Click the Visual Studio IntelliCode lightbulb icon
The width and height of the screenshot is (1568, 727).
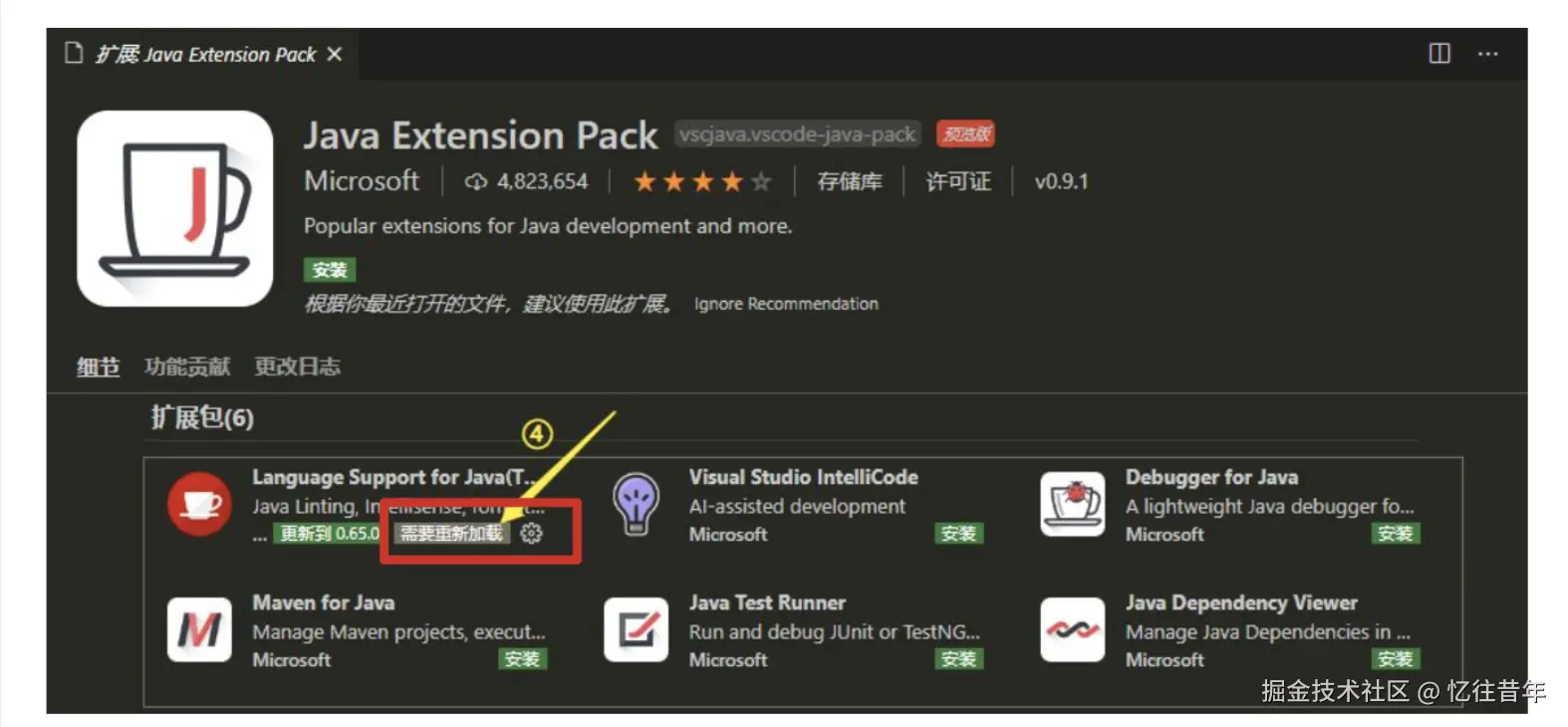coord(636,505)
